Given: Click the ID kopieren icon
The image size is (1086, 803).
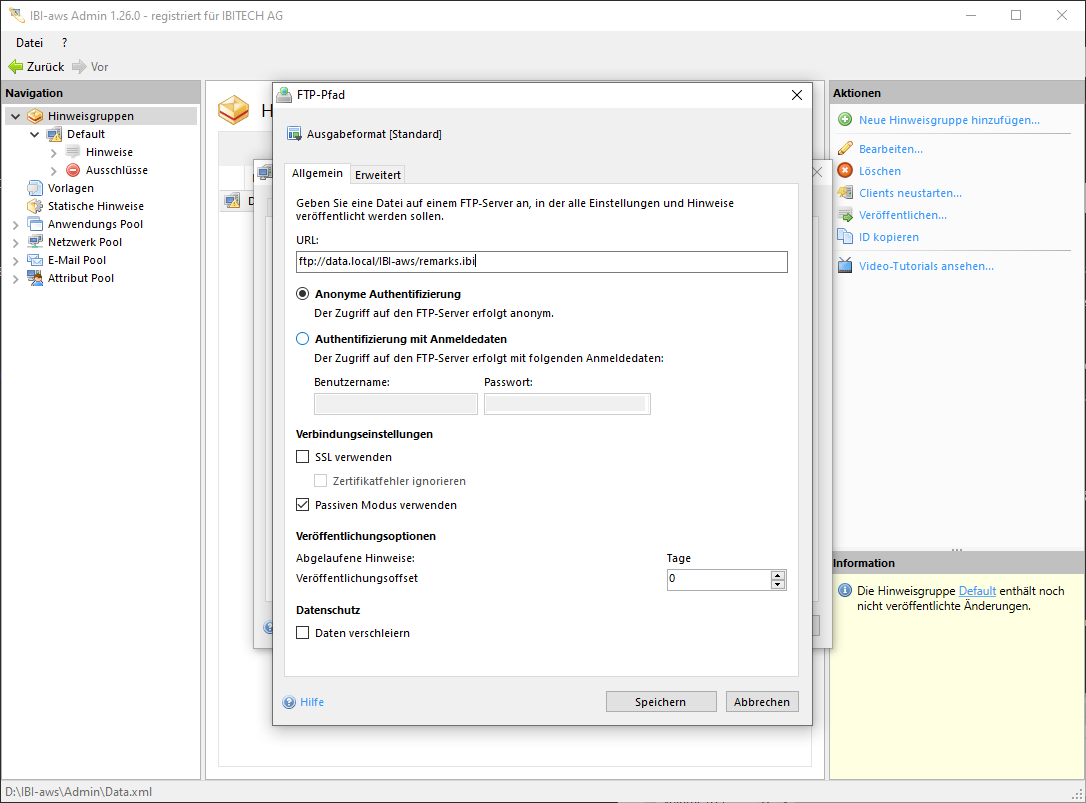Looking at the screenshot, I should [x=845, y=237].
